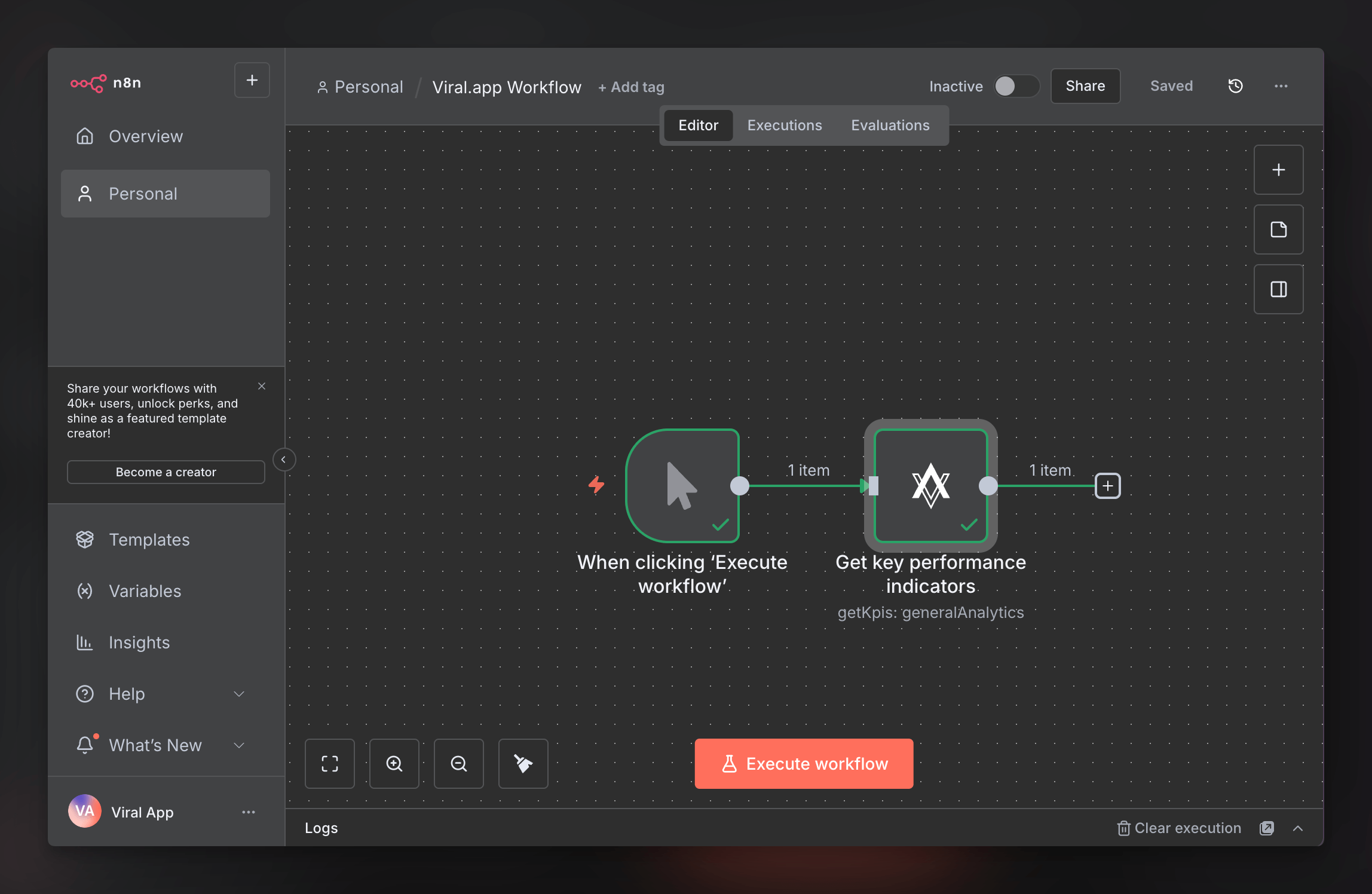Add a sticky note from the right toolbar
This screenshot has width=1372, height=894.
click(x=1278, y=229)
